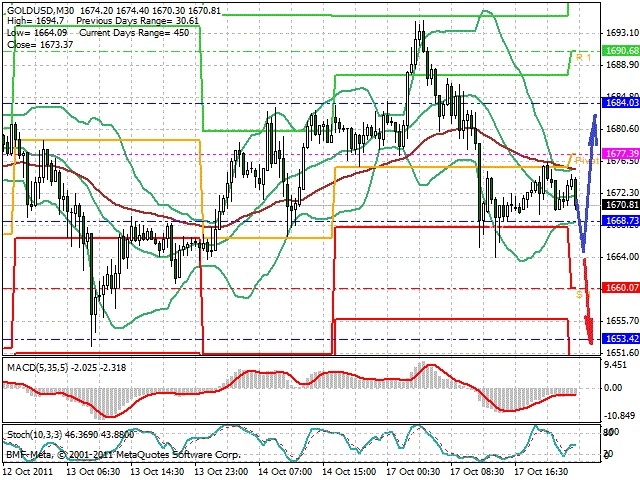Click the 13 Oct 23:00 time marker
The image size is (640, 480).
click(221, 471)
